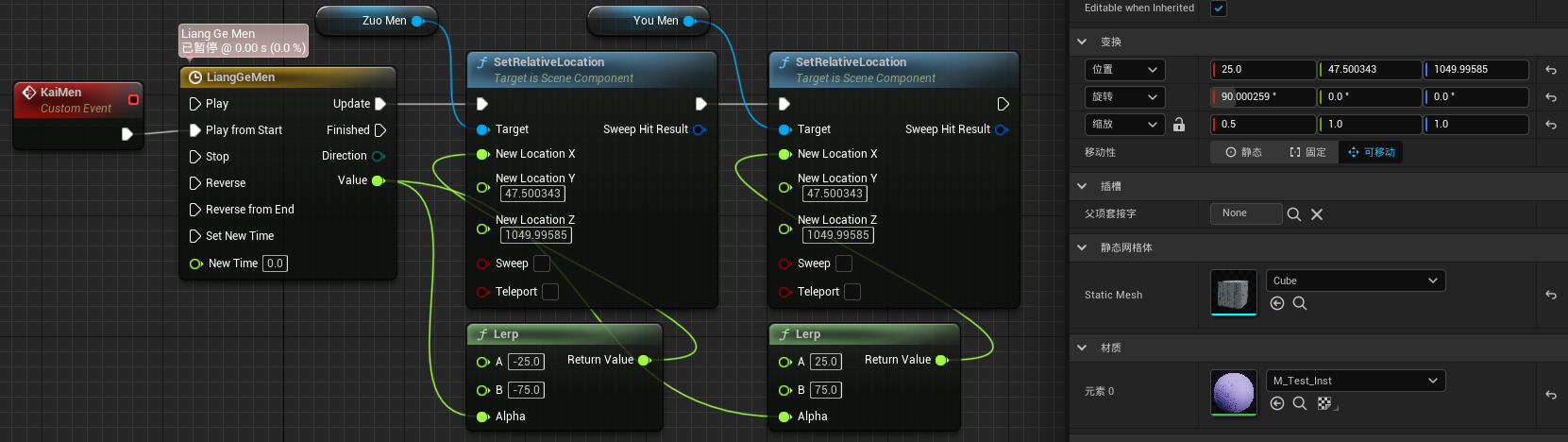Click the Stop exec pin
Viewport: 1568px width, 442px height.
(x=195, y=157)
